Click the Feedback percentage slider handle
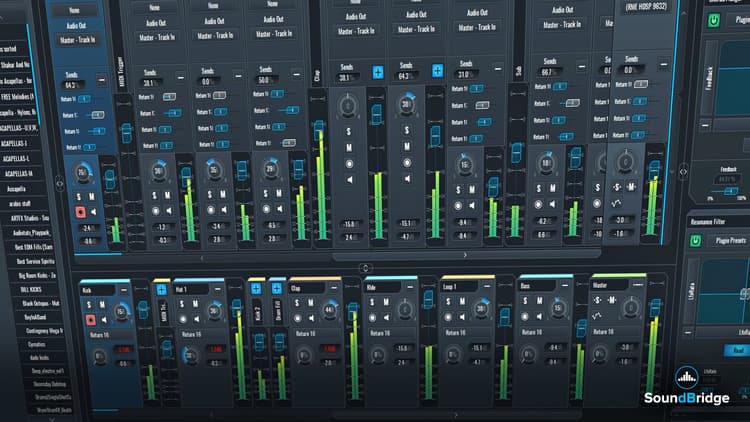This screenshot has width=750, height=422. click(730, 191)
